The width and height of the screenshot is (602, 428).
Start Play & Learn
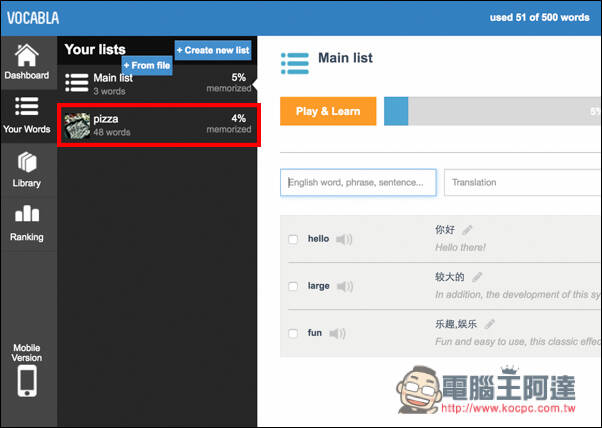pyautogui.click(x=328, y=111)
